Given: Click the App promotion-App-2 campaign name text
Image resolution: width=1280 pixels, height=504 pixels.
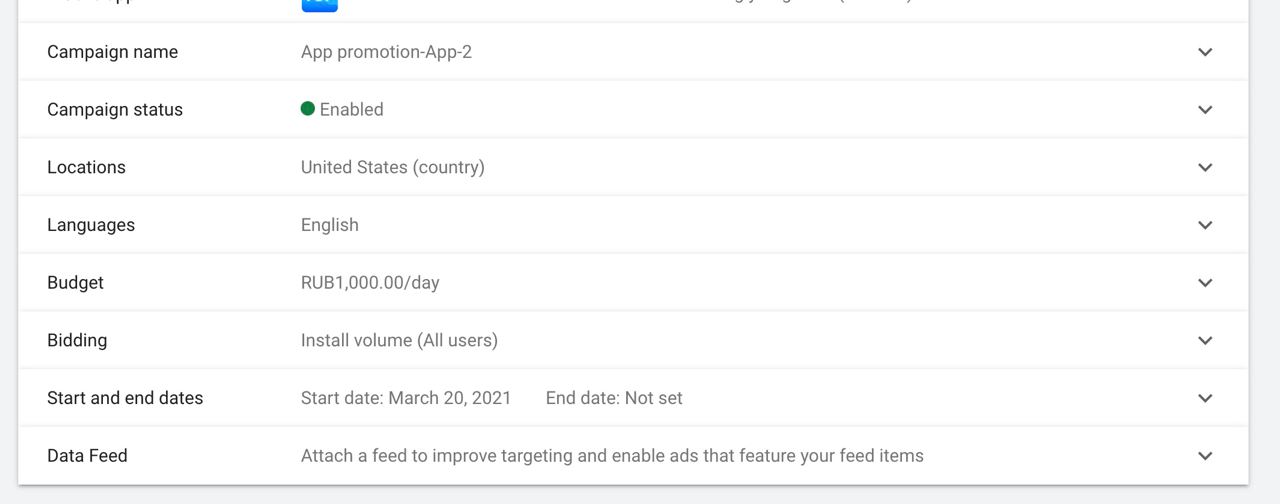Looking at the screenshot, I should tap(386, 52).
